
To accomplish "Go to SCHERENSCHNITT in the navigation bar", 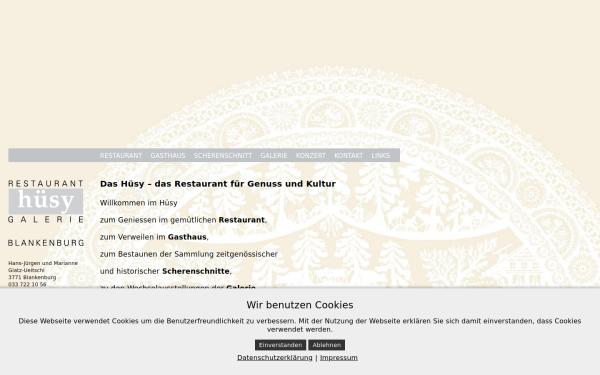I will (223, 156).
